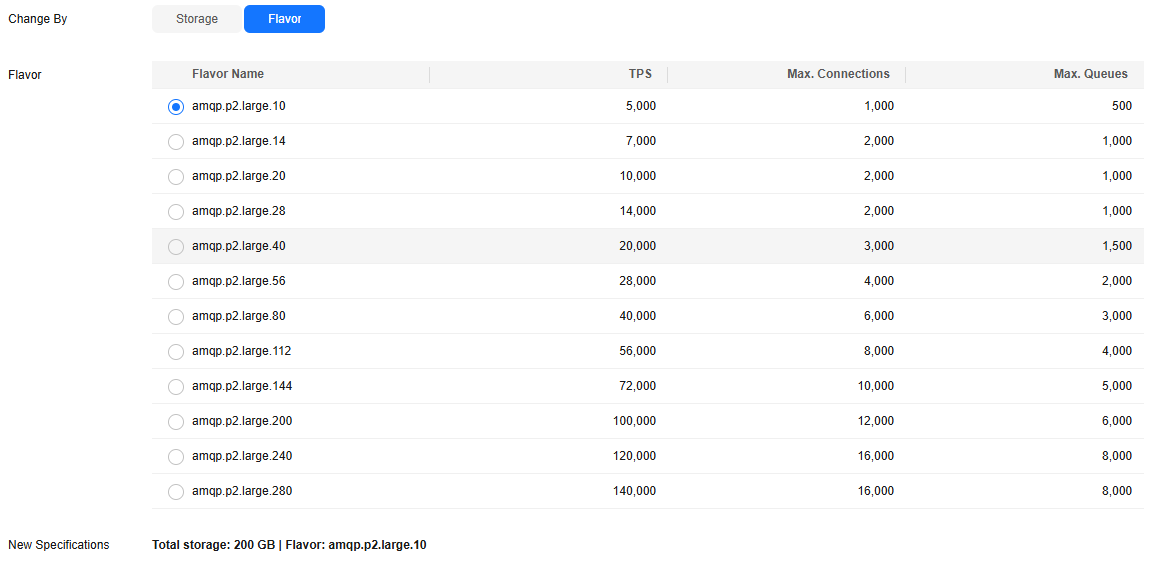Click the Flavor Name column header

pyautogui.click(x=228, y=74)
